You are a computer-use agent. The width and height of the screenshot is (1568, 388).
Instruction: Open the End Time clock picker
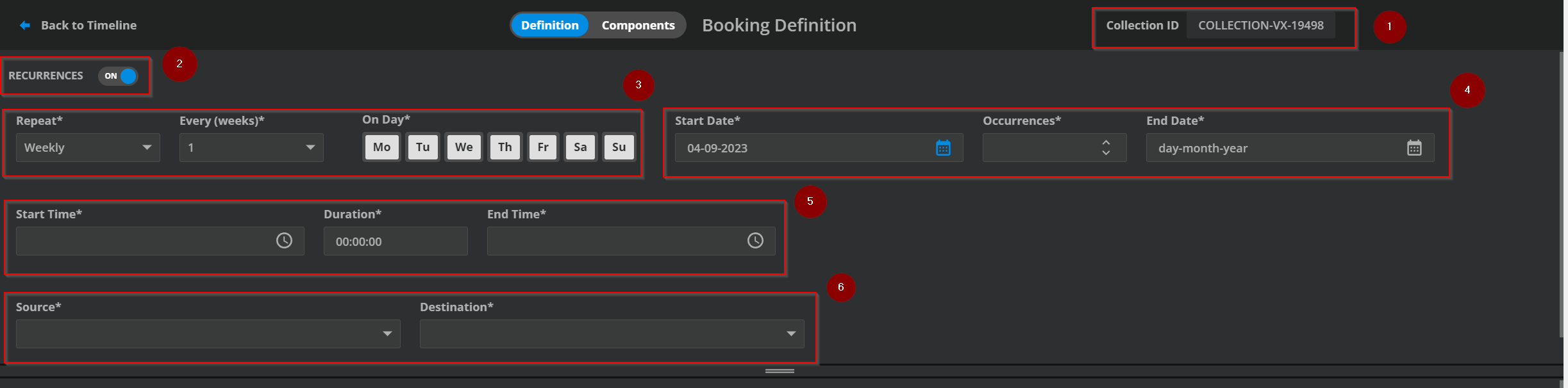click(755, 241)
